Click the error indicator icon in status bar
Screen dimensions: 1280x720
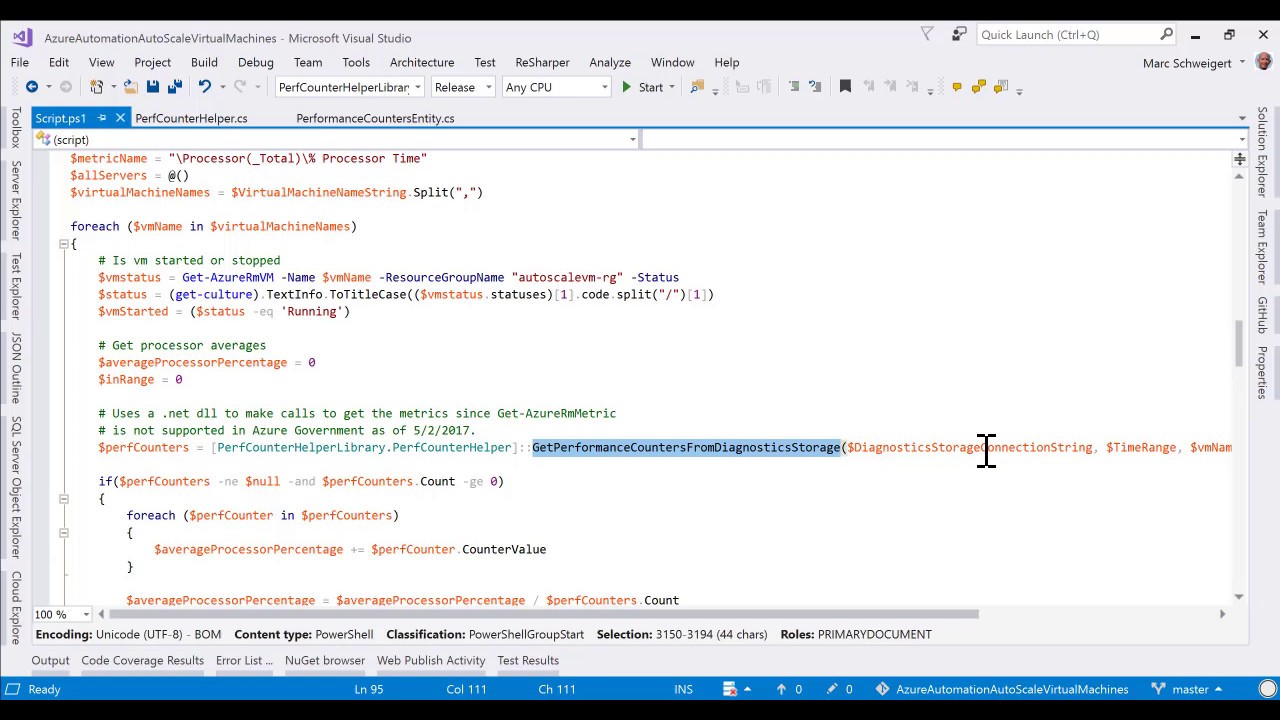732,689
